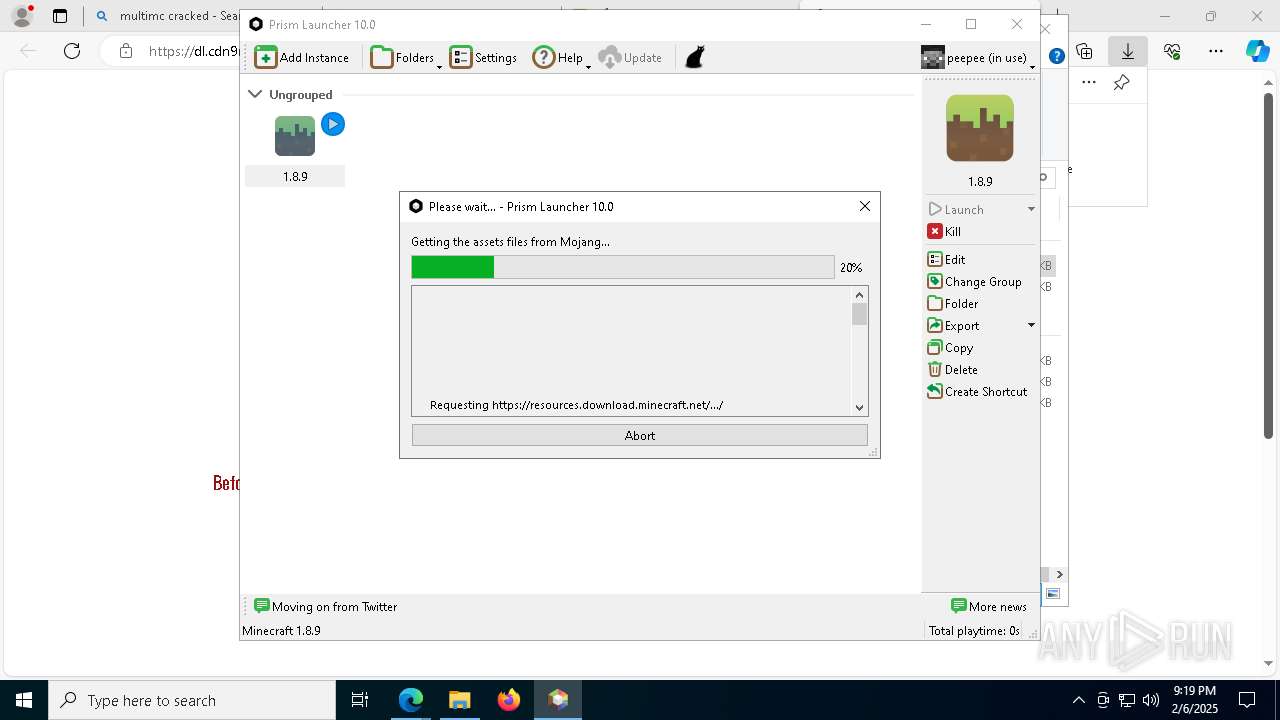Click the large grass block instance icon
1280x720 pixels.
(x=980, y=128)
